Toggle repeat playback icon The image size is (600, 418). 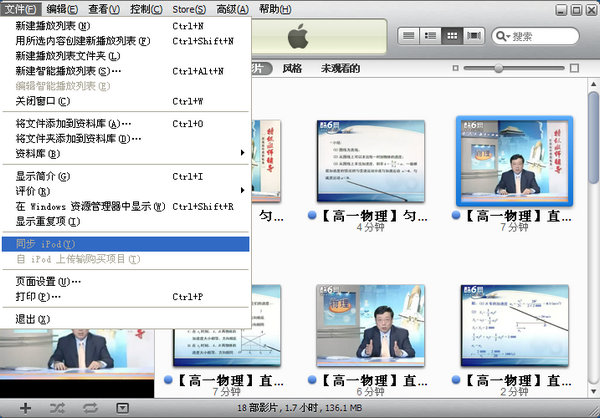point(90,408)
